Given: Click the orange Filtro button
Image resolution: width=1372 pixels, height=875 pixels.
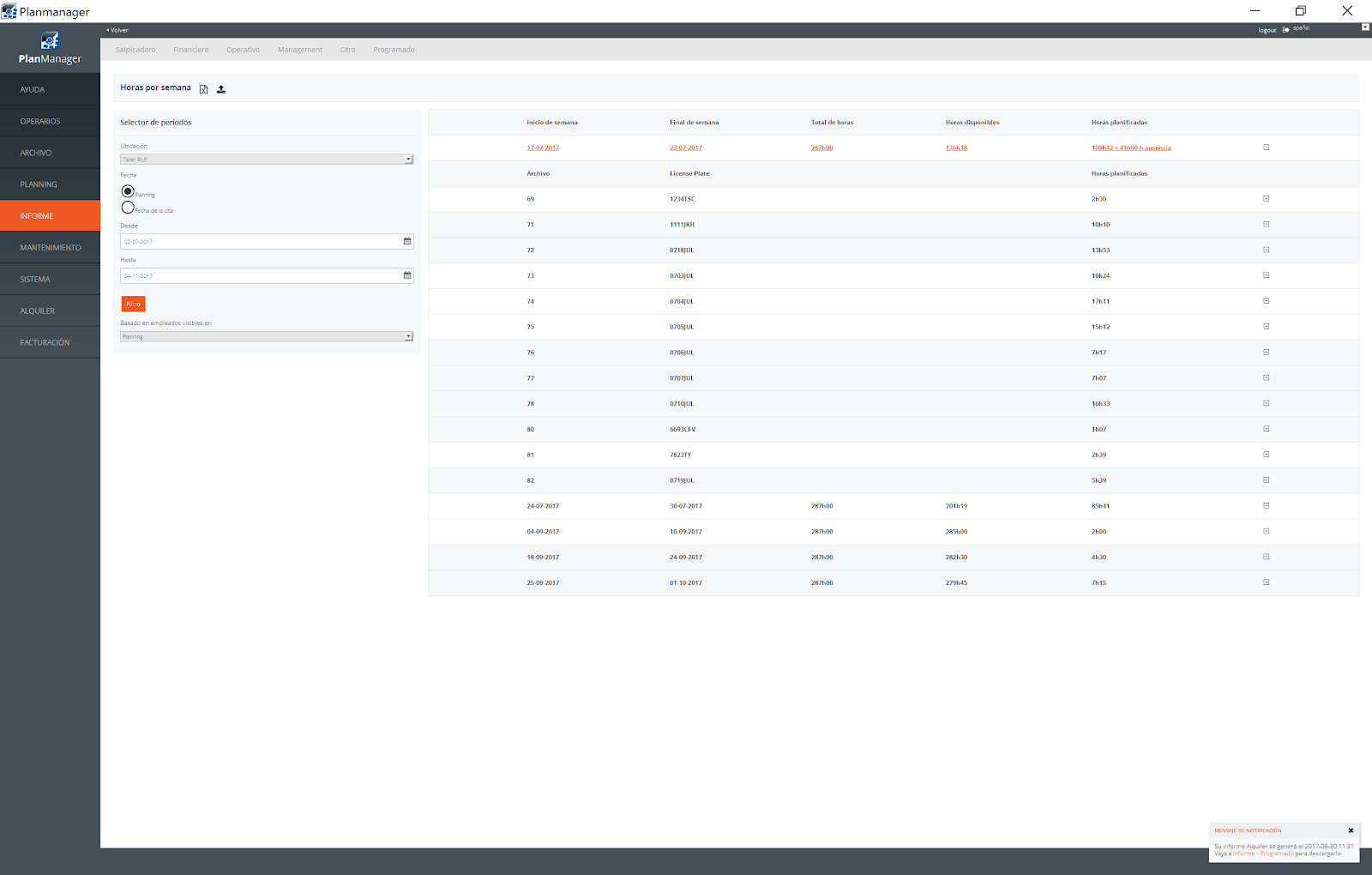Looking at the screenshot, I should [133, 304].
